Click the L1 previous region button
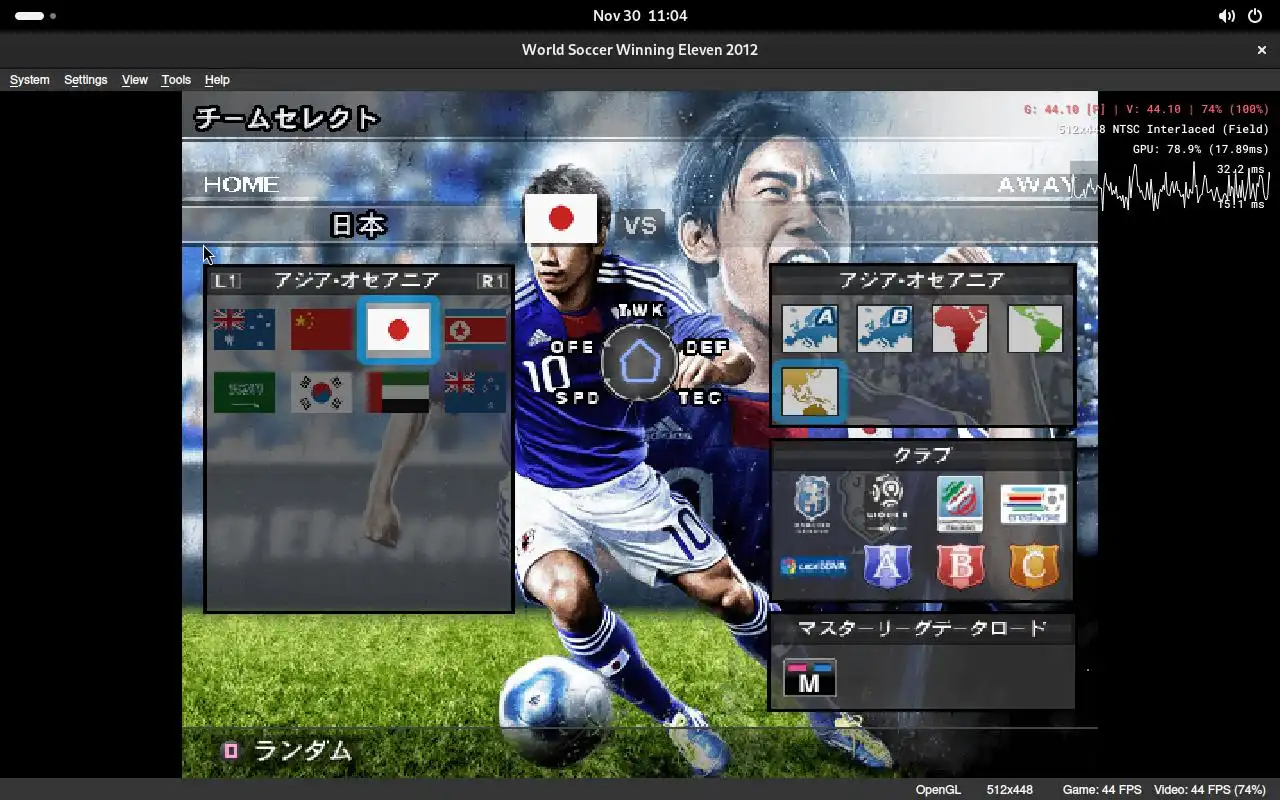Image resolution: width=1280 pixels, height=800 pixels. (227, 281)
